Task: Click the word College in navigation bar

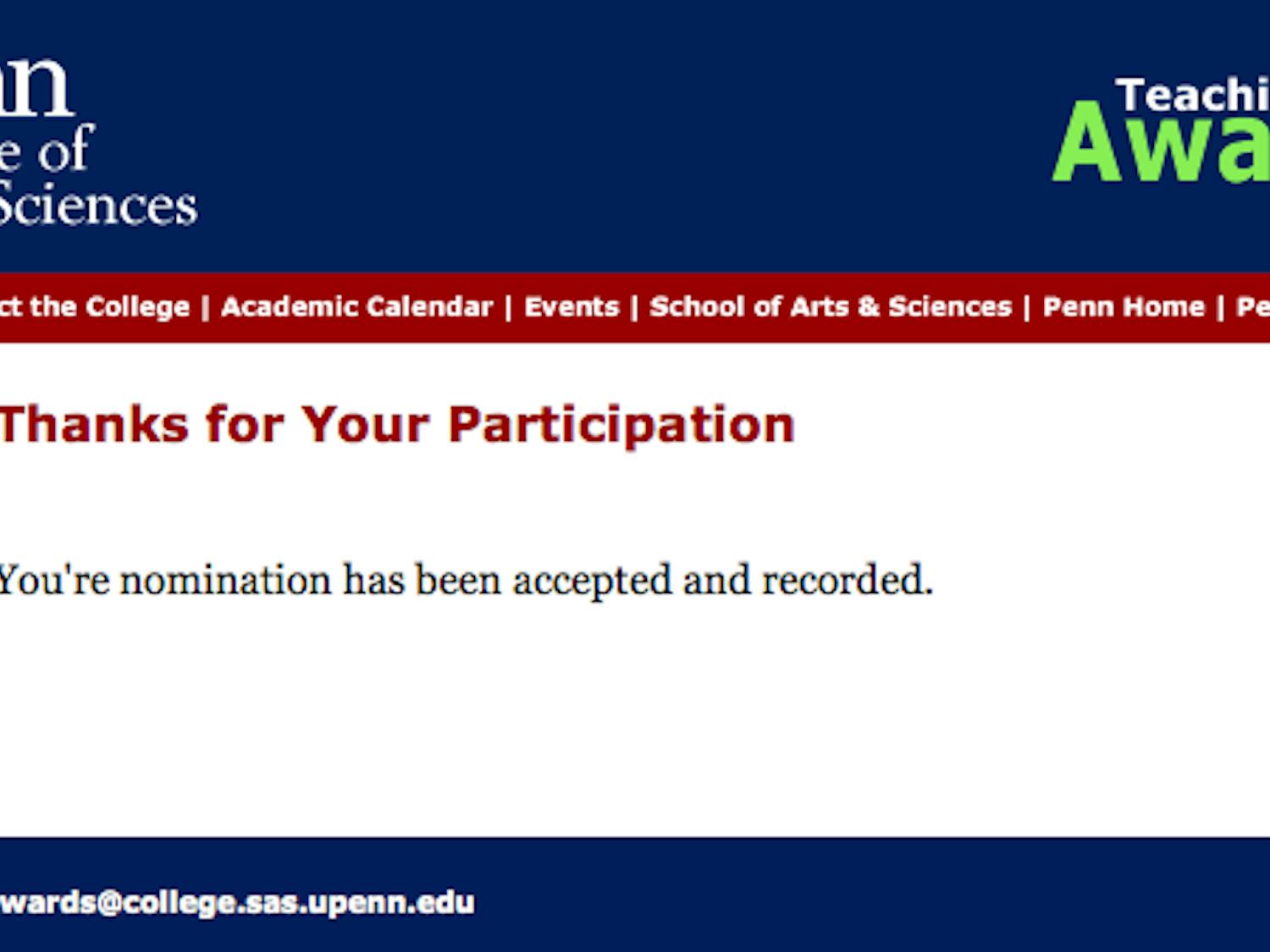Action: pos(138,306)
